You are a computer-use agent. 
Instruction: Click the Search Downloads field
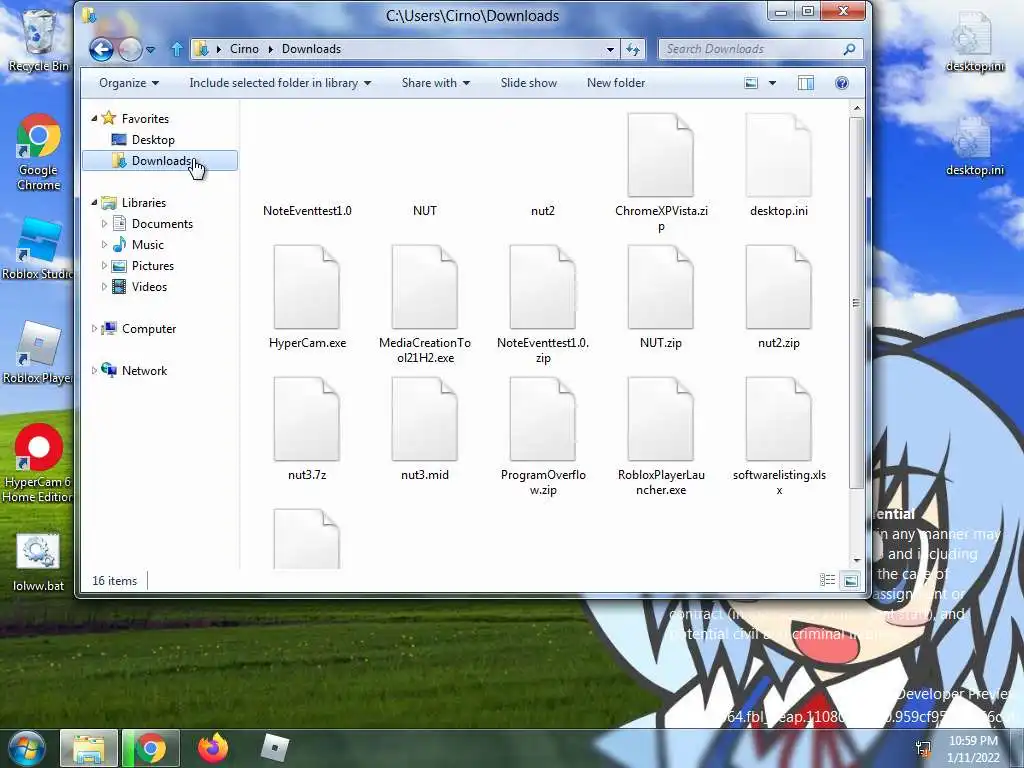point(760,49)
